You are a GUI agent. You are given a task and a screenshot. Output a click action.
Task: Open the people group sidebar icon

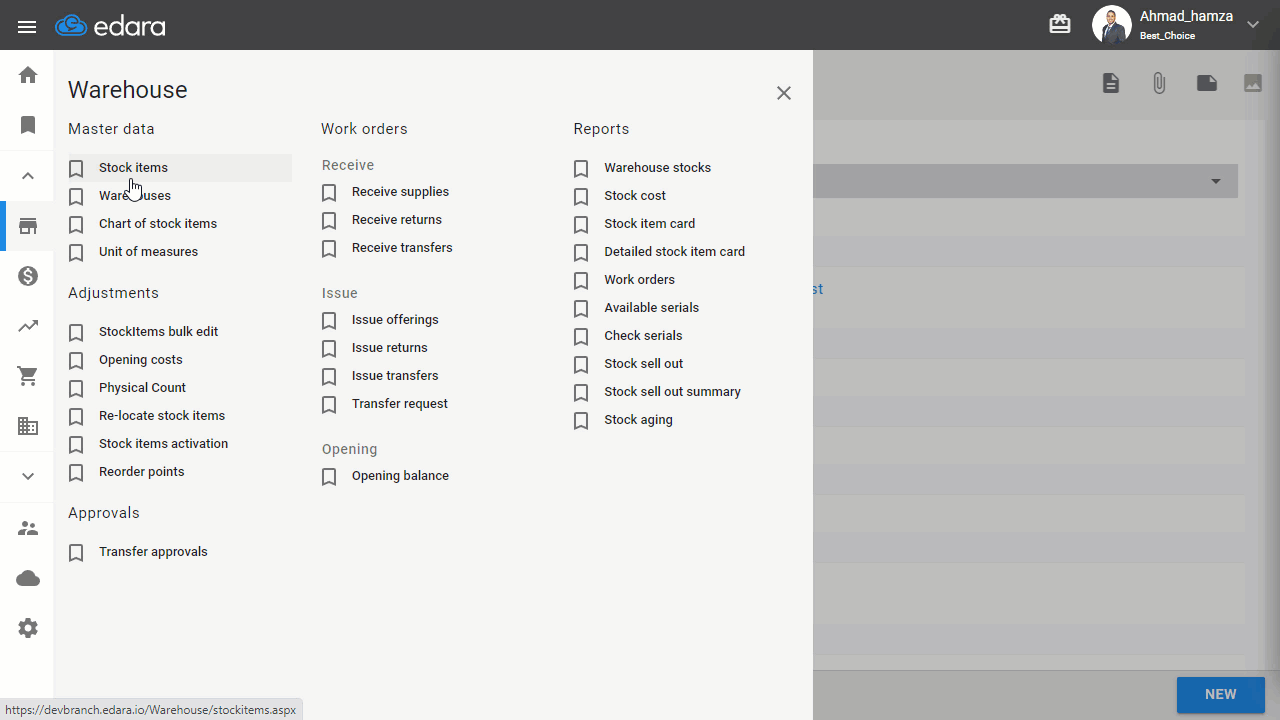28,528
